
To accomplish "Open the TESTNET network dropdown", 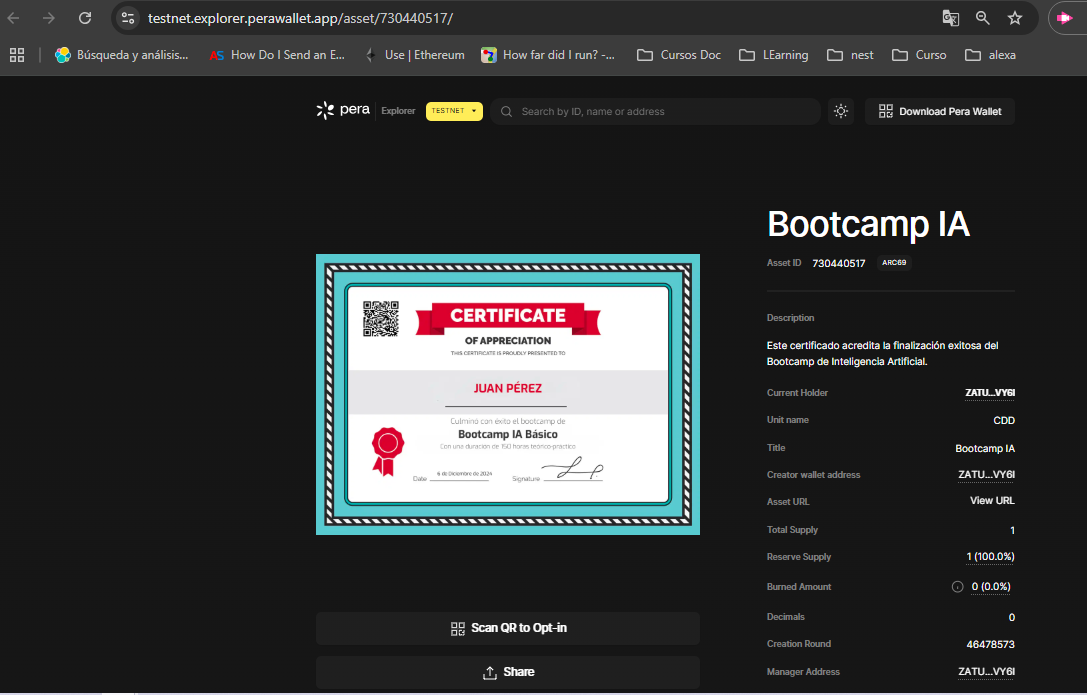I will point(454,111).
